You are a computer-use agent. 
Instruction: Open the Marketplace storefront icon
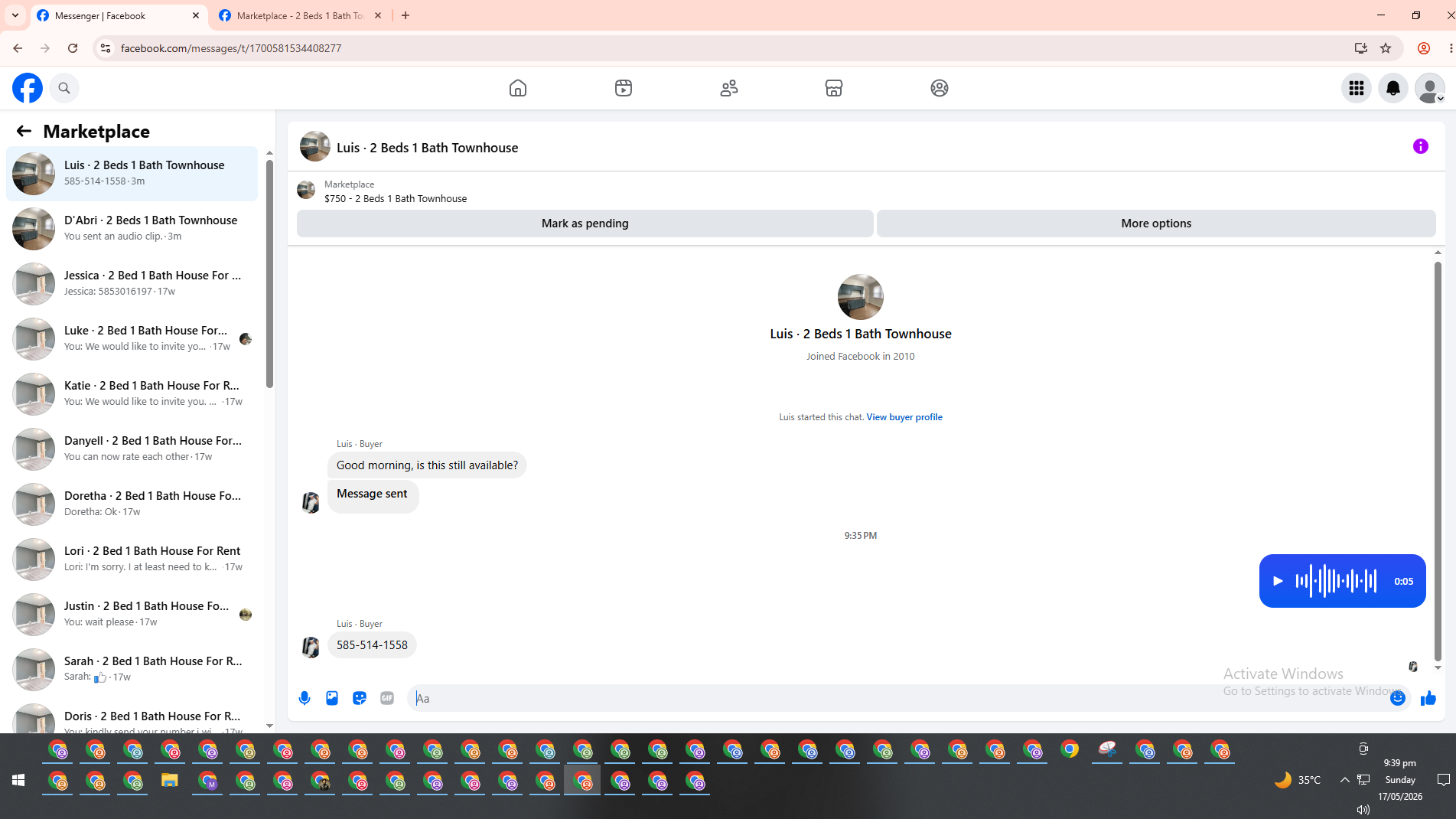(834, 88)
